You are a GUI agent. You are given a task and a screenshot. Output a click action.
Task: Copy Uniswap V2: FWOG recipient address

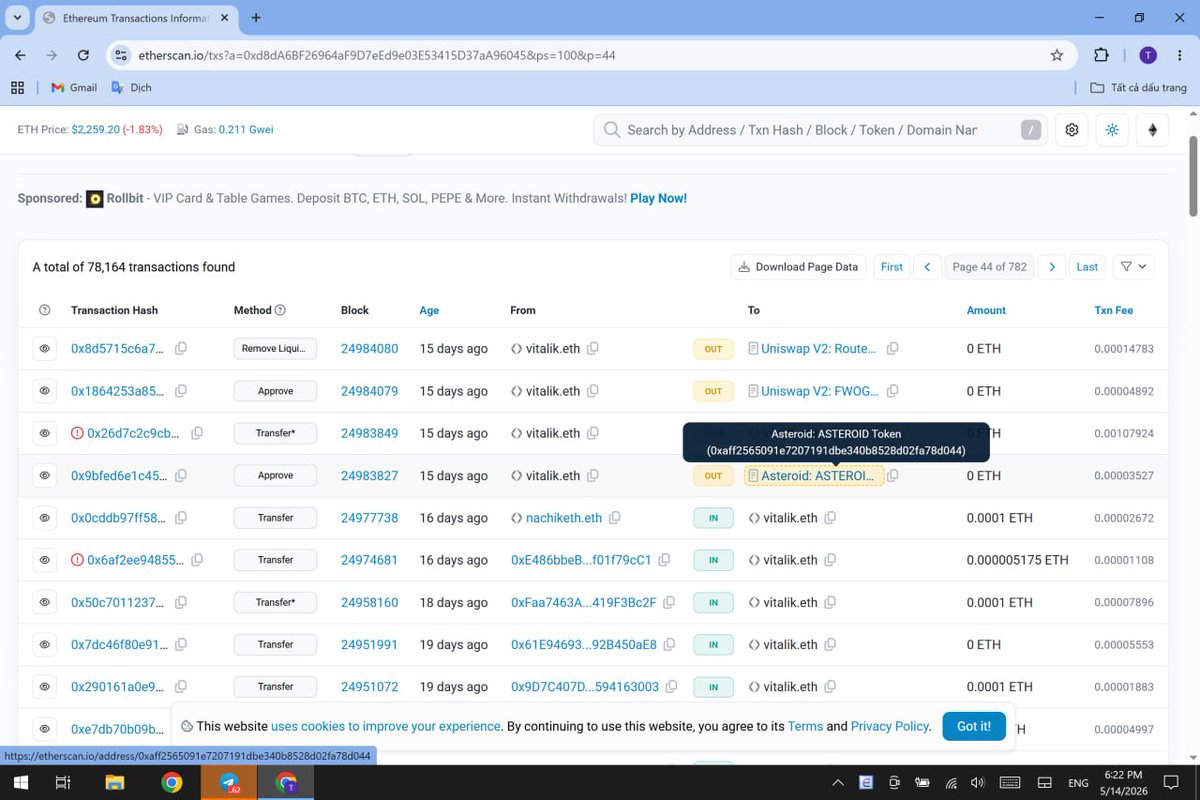(x=893, y=391)
